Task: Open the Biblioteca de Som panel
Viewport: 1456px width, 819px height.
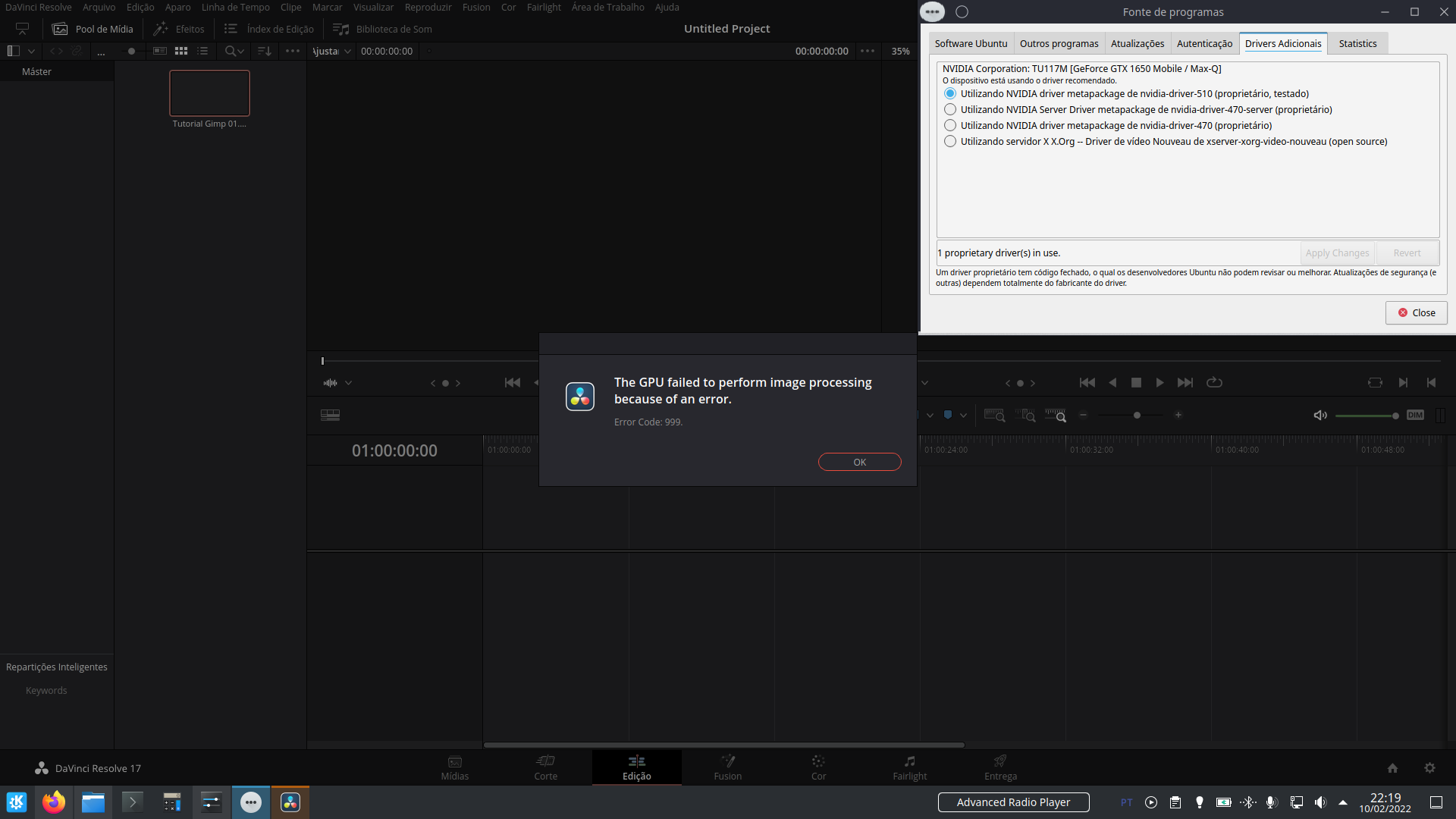Action: [383, 29]
